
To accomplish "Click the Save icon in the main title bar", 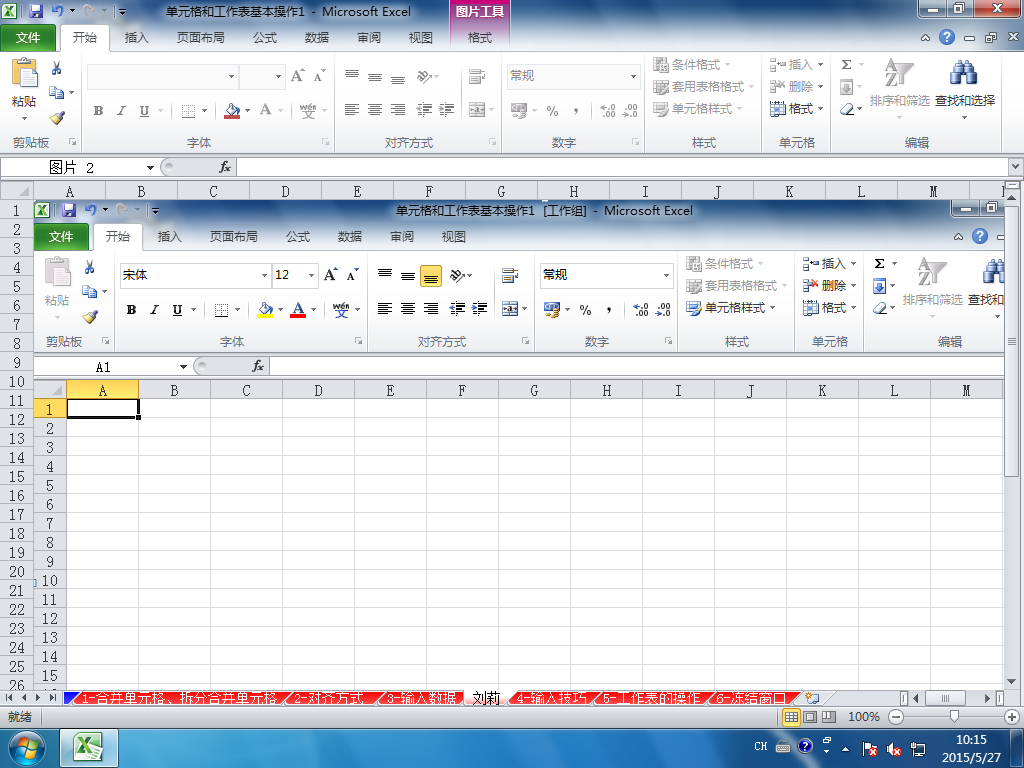I will [36, 11].
